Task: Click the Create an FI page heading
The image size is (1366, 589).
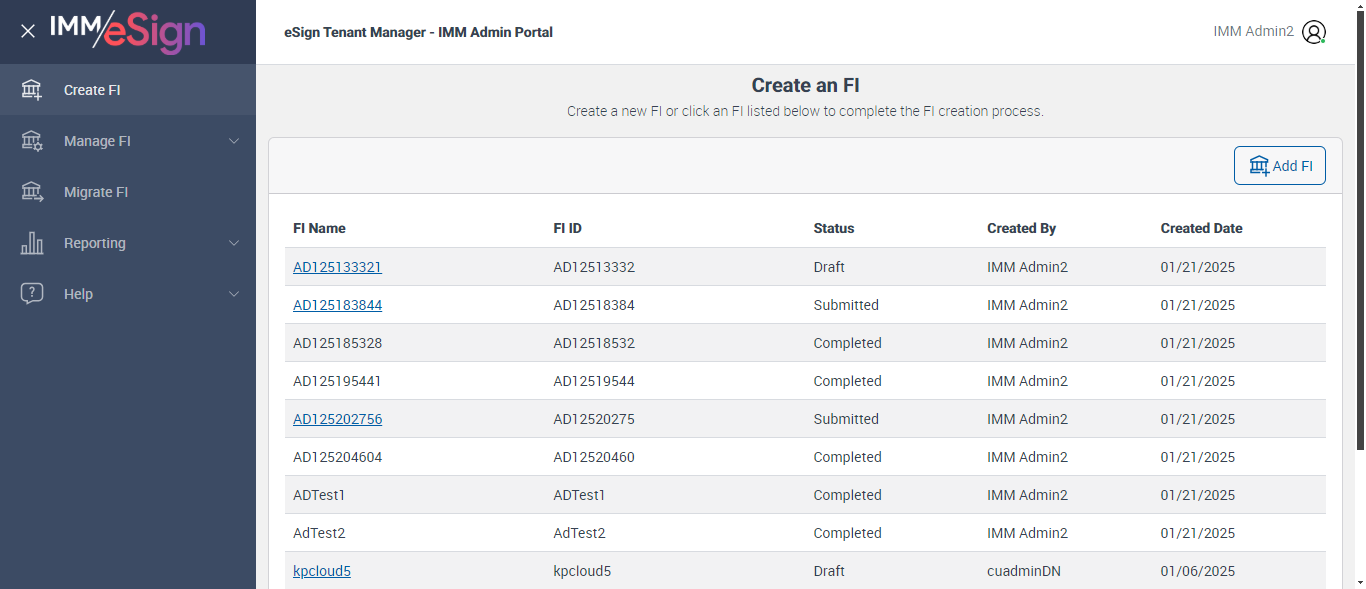Action: pos(805,85)
